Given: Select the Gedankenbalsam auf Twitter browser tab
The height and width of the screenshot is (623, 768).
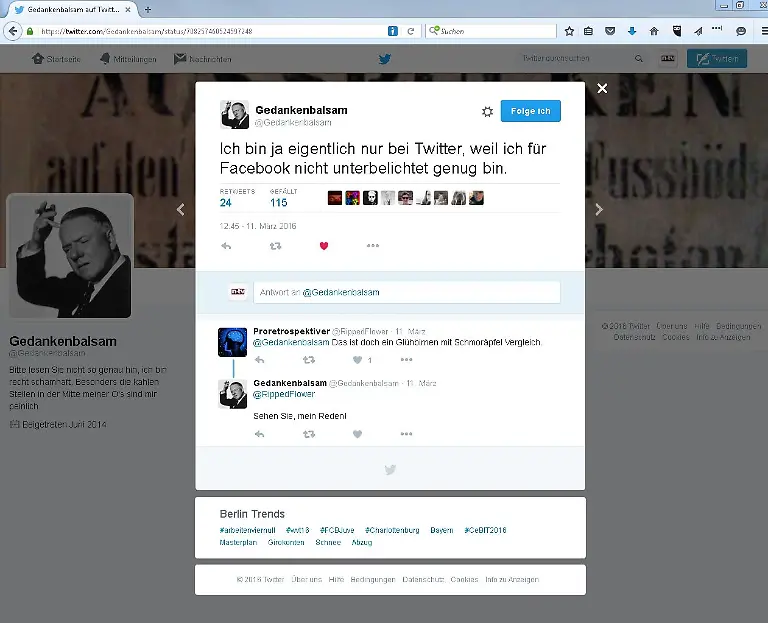Looking at the screenshot, I should (x=70, y=9).
